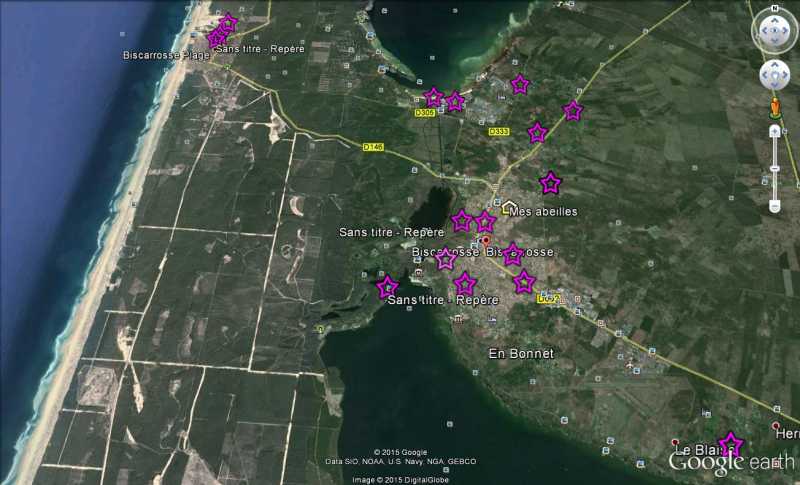Click the eye icon in Look joystick
This screenshot has height=485, width=800.
click(x=774, y=31)
